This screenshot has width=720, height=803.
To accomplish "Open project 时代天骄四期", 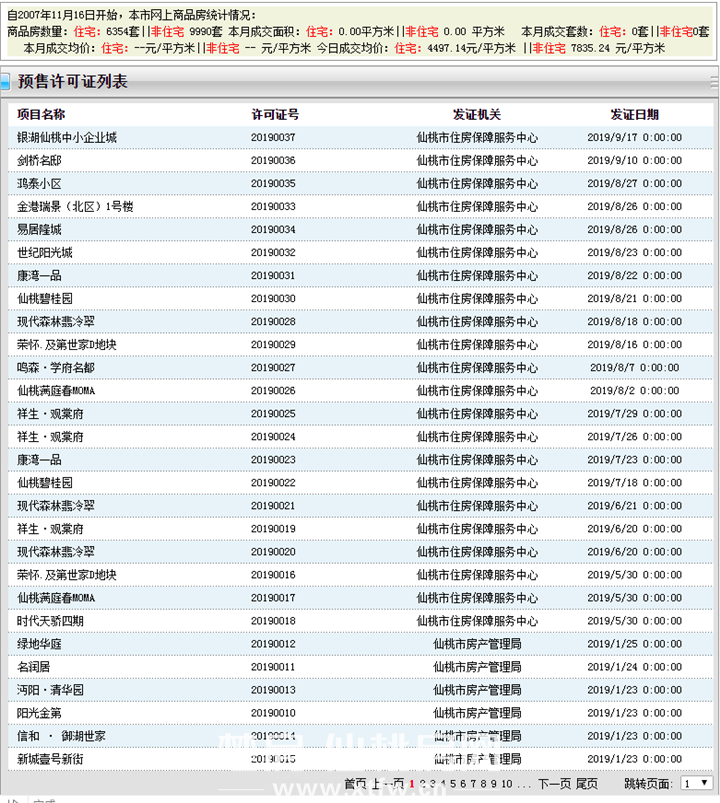I will 50,621.
